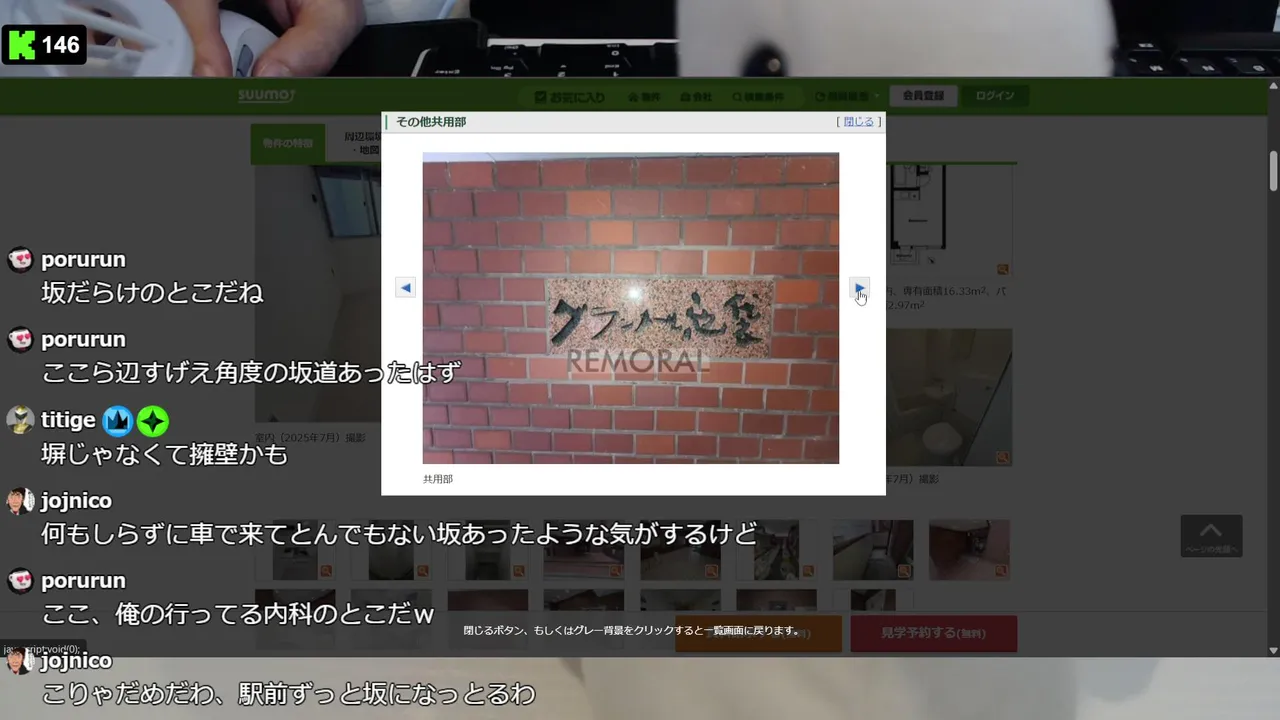Click chat message 塀じゃなくて擁壁かも
1280x720 pixels.
pyautogui.click(x=164, y=454)
